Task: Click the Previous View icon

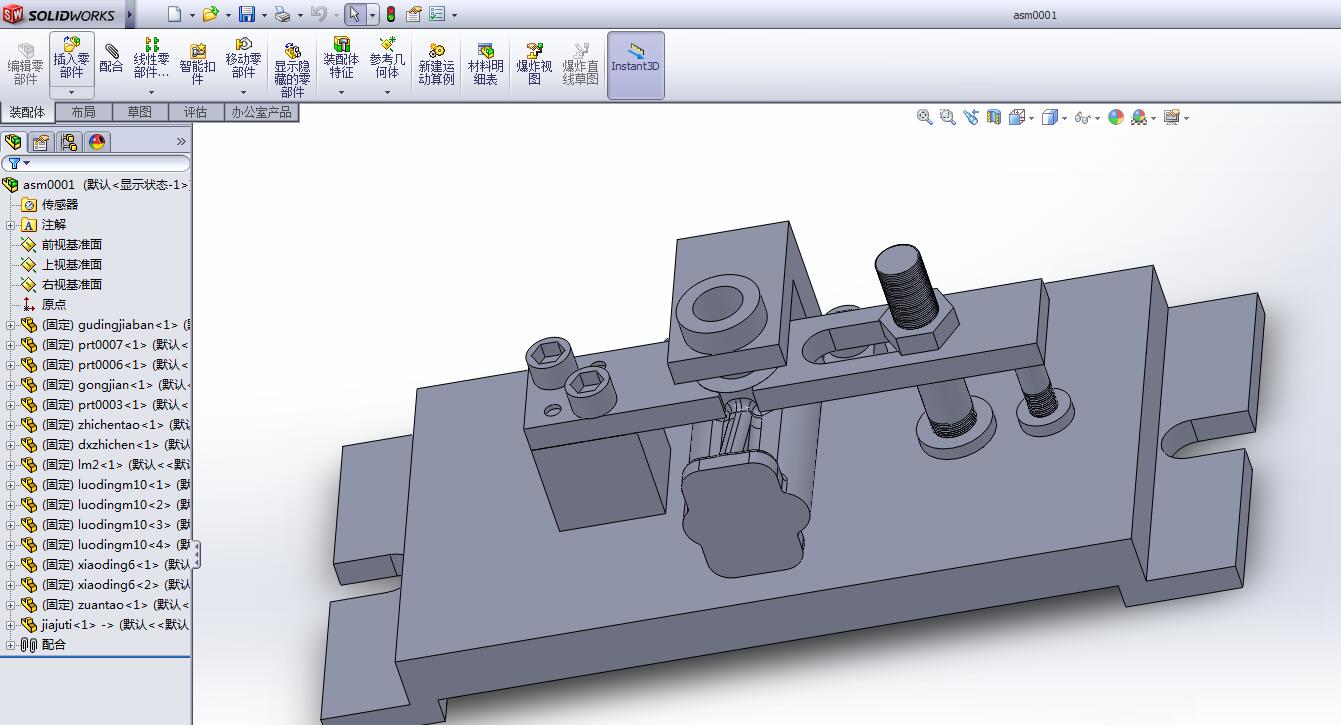Action: point(971,117)
